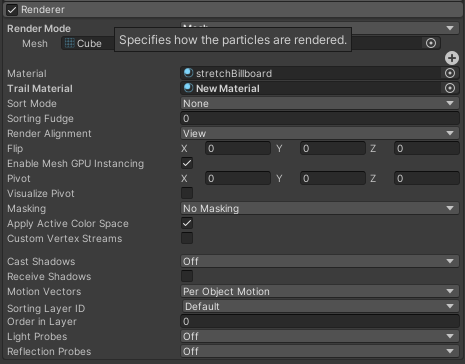Click the Masking label
The width and height of the screenshot is (465, 364).
click(x=26, y=208)
